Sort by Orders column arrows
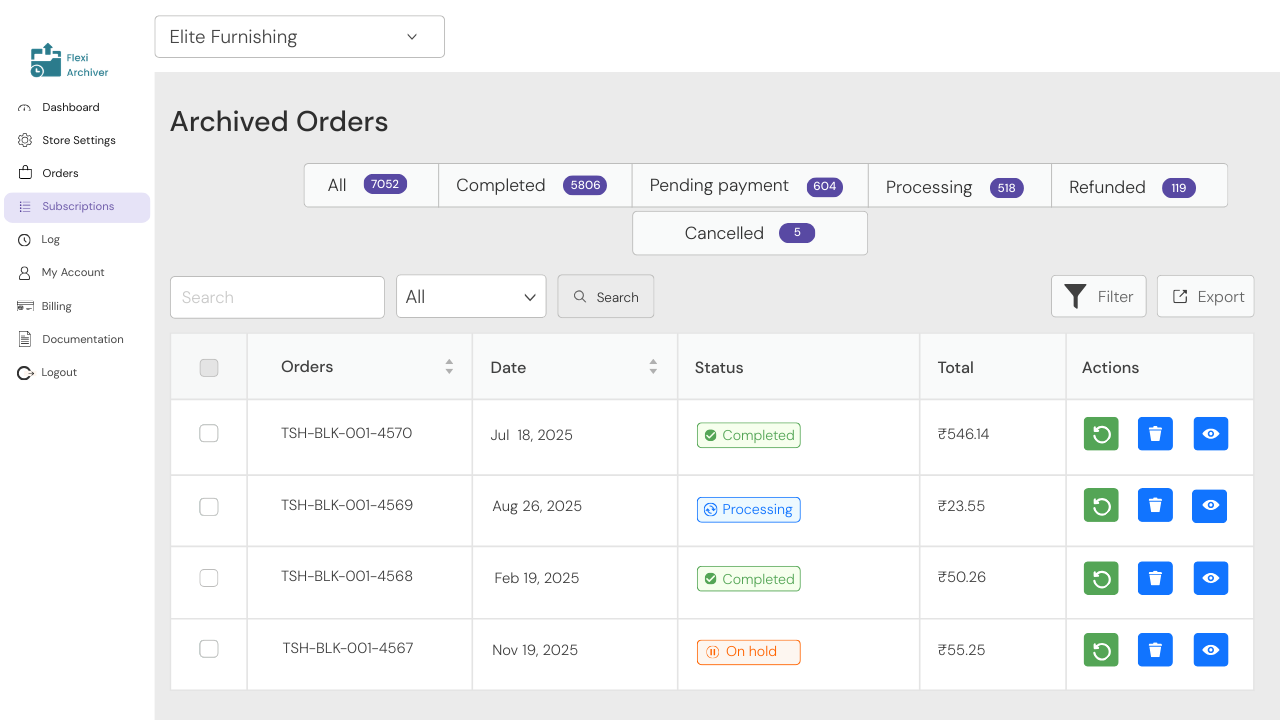1280x720 pixels. point(449,367)
